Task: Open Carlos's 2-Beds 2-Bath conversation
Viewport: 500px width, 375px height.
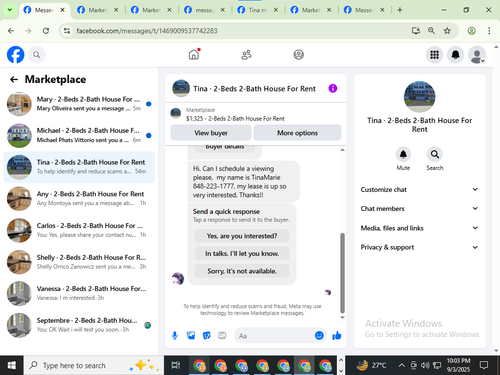Action: click(x=79, y=230)
